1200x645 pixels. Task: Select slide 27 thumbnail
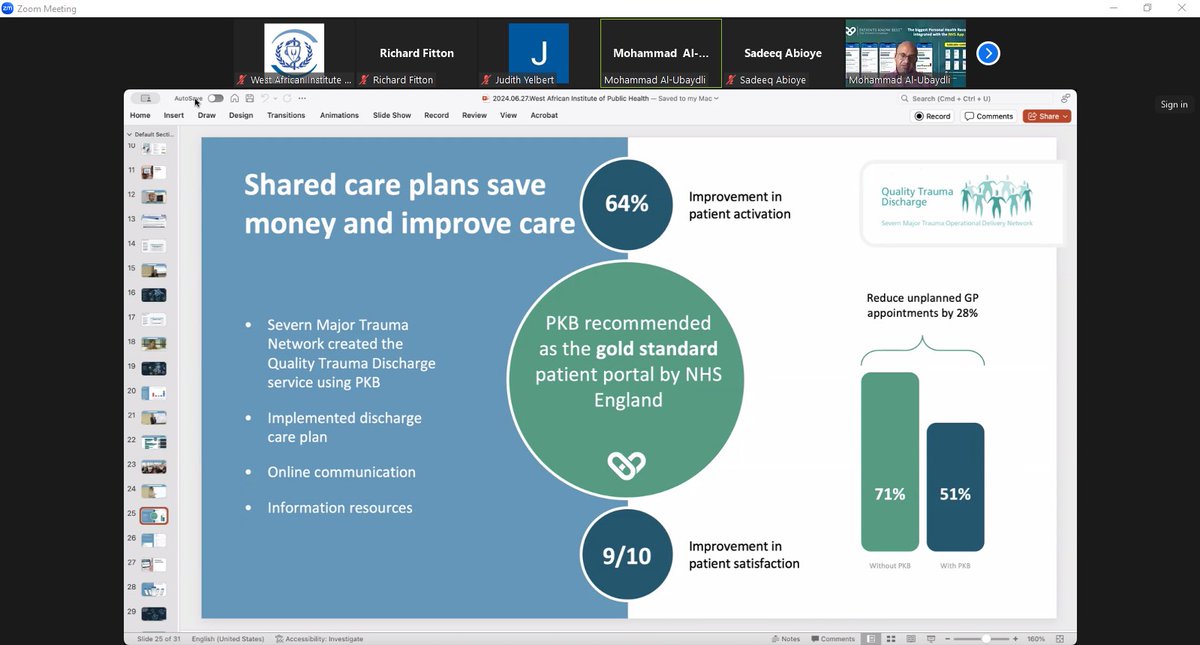[x=154, y=565]
